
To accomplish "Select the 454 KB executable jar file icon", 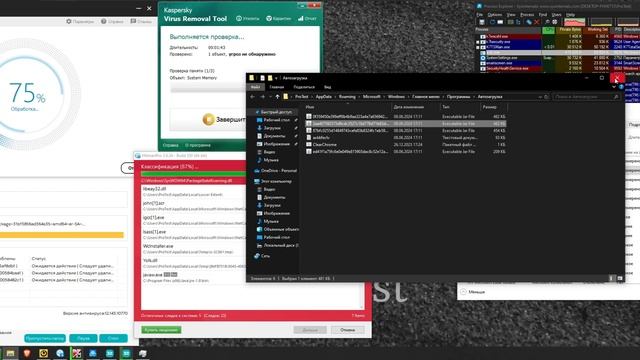I will coord(309,131).
